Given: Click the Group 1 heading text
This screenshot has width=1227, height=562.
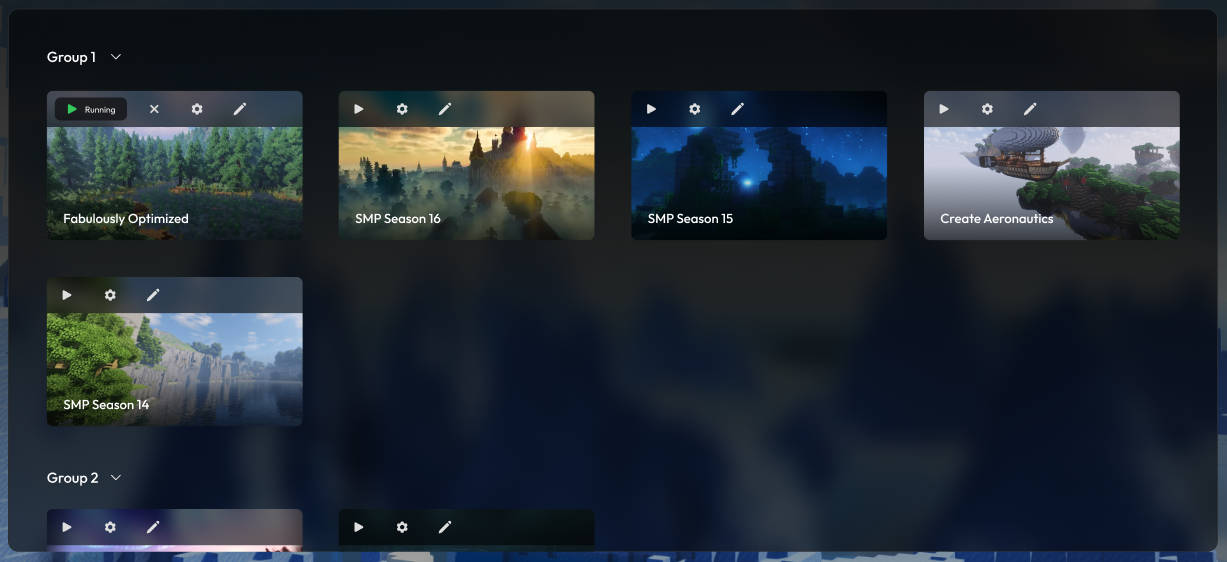Looking at the screenshot, I should pos(71,57).
